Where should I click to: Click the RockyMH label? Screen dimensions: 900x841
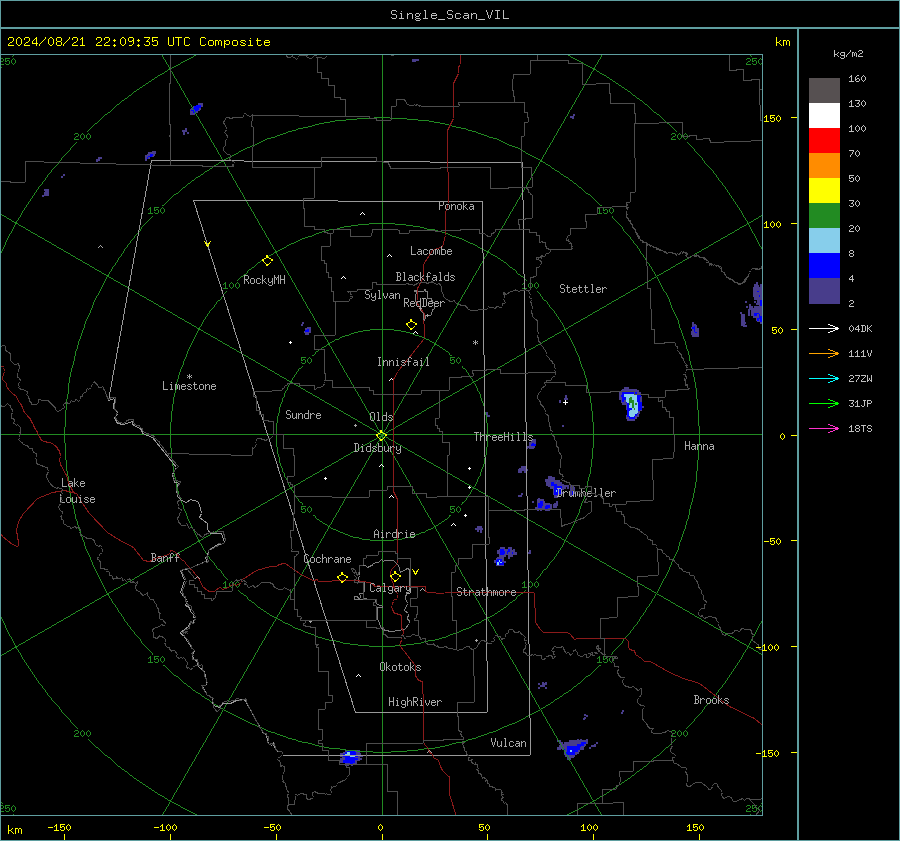pos(264,280)
